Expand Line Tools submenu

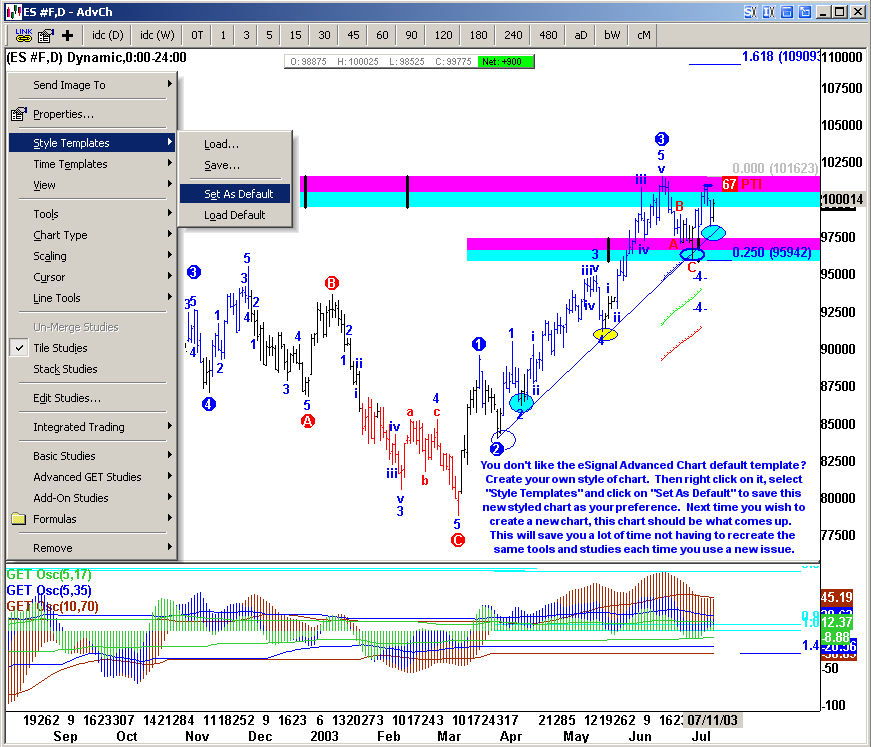pyautogui.click(x=92, y=298)
